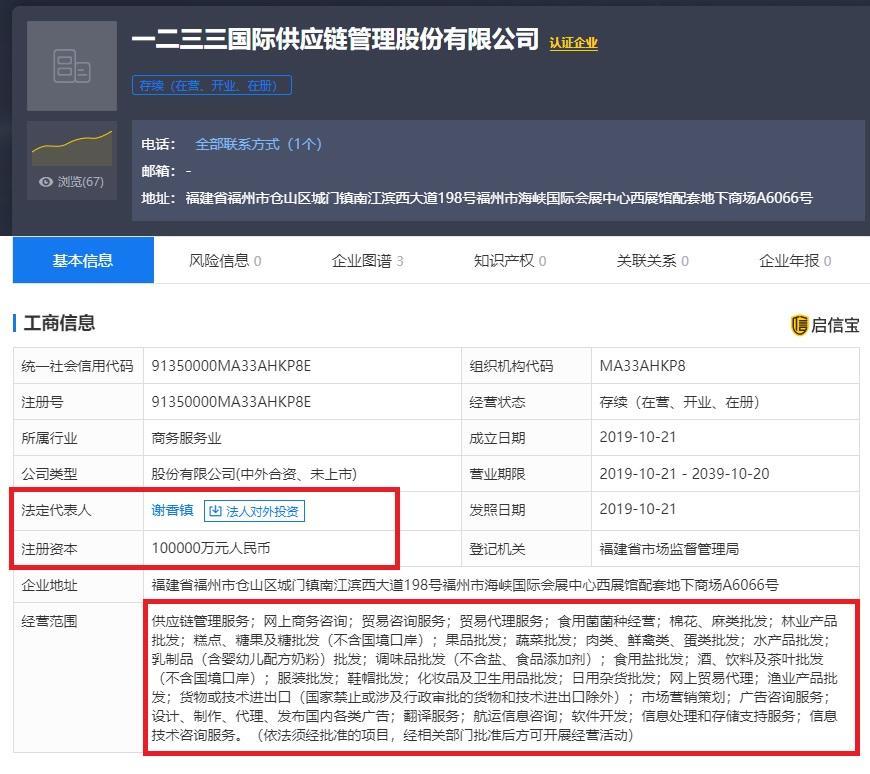Click organization code MA33AHKP8

coord(643,366)
